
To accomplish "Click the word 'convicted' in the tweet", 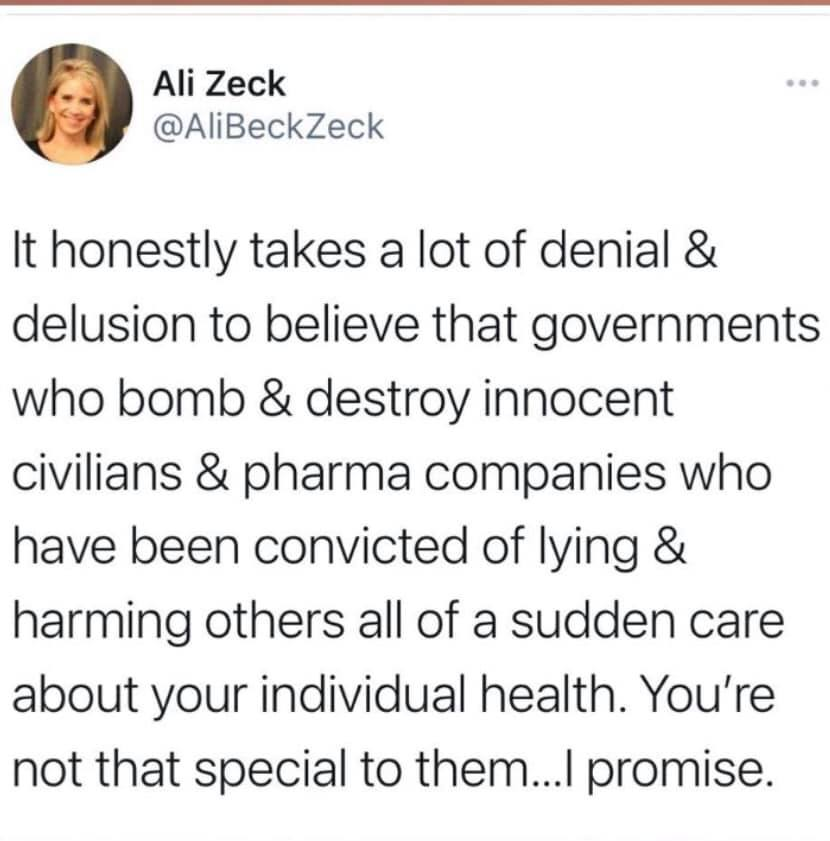I will (360, 547).
